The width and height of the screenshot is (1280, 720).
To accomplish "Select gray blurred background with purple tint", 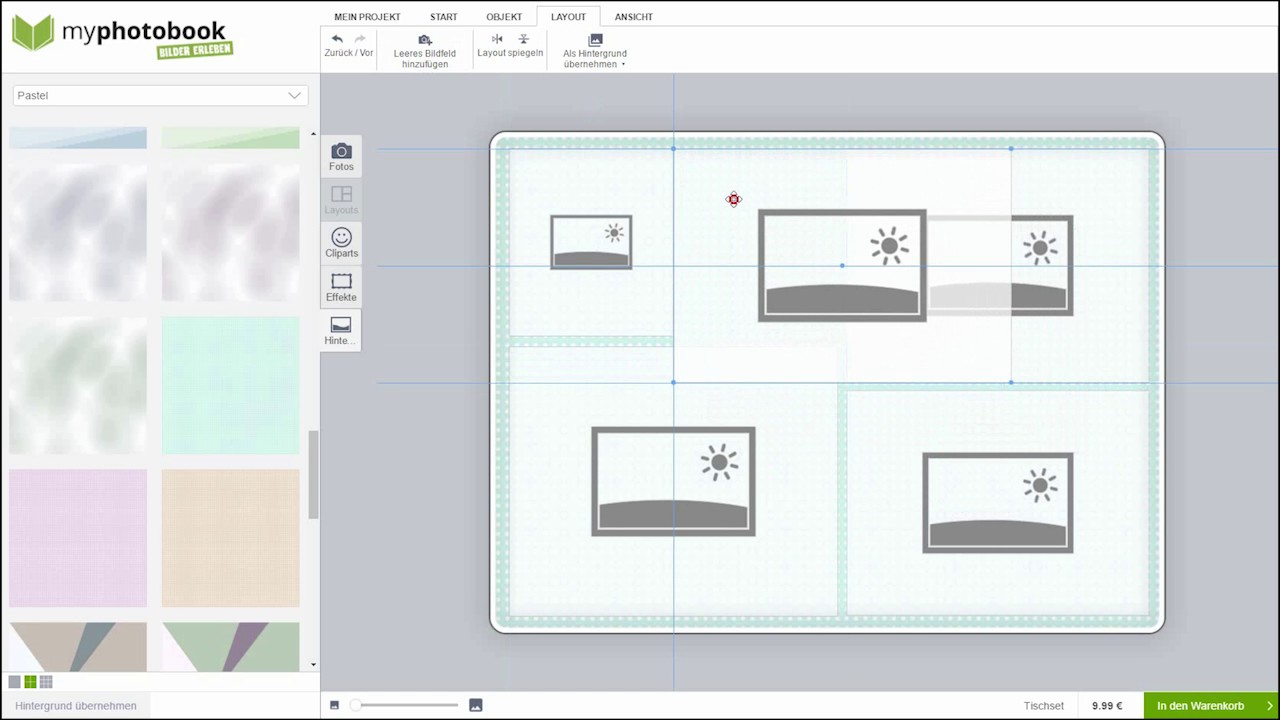I will (230, 233).
